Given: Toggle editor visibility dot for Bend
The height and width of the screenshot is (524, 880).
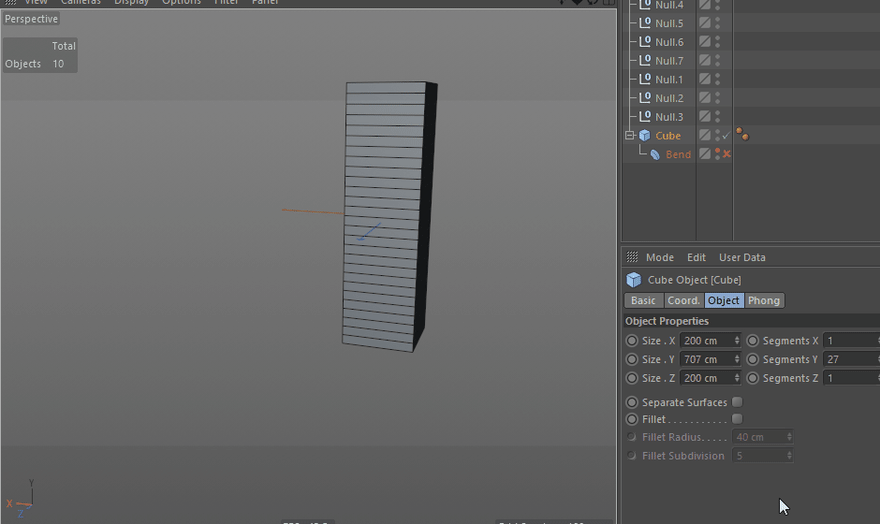Looking at the screenshot, I should 718,151.
